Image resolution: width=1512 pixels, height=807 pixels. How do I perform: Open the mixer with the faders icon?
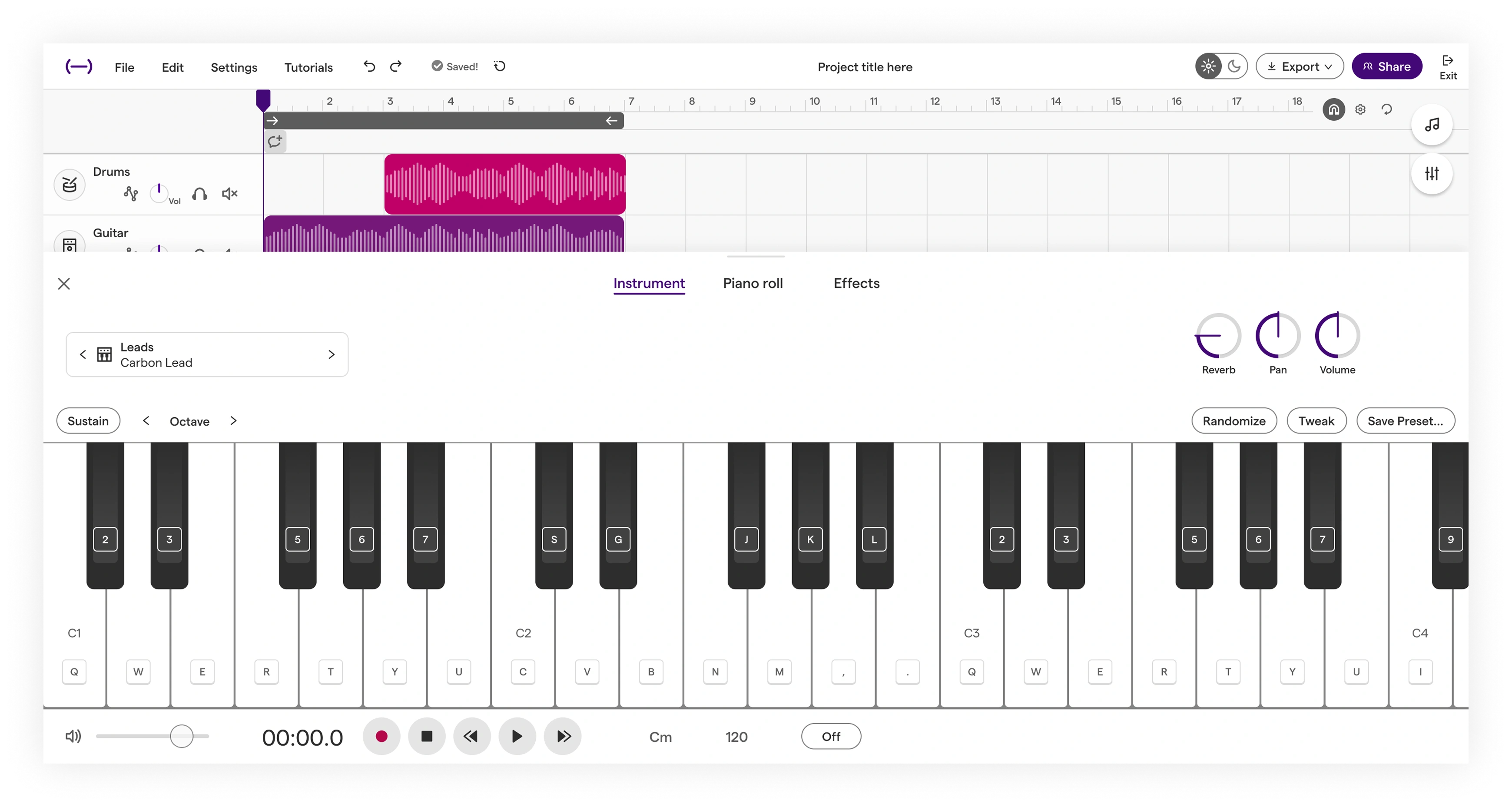[1432, 174]
